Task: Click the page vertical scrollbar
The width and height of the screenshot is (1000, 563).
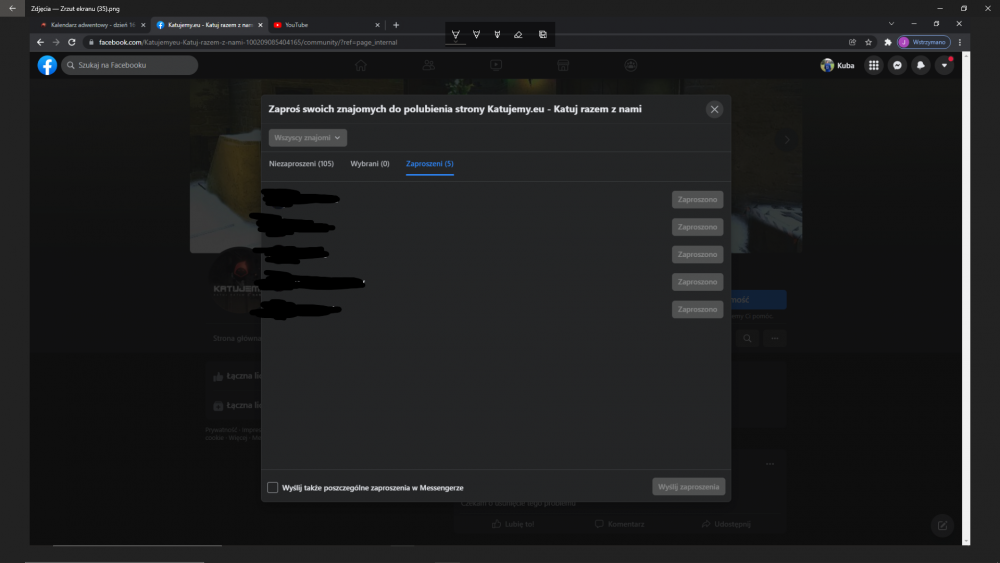Action: [x=966, y=298]
